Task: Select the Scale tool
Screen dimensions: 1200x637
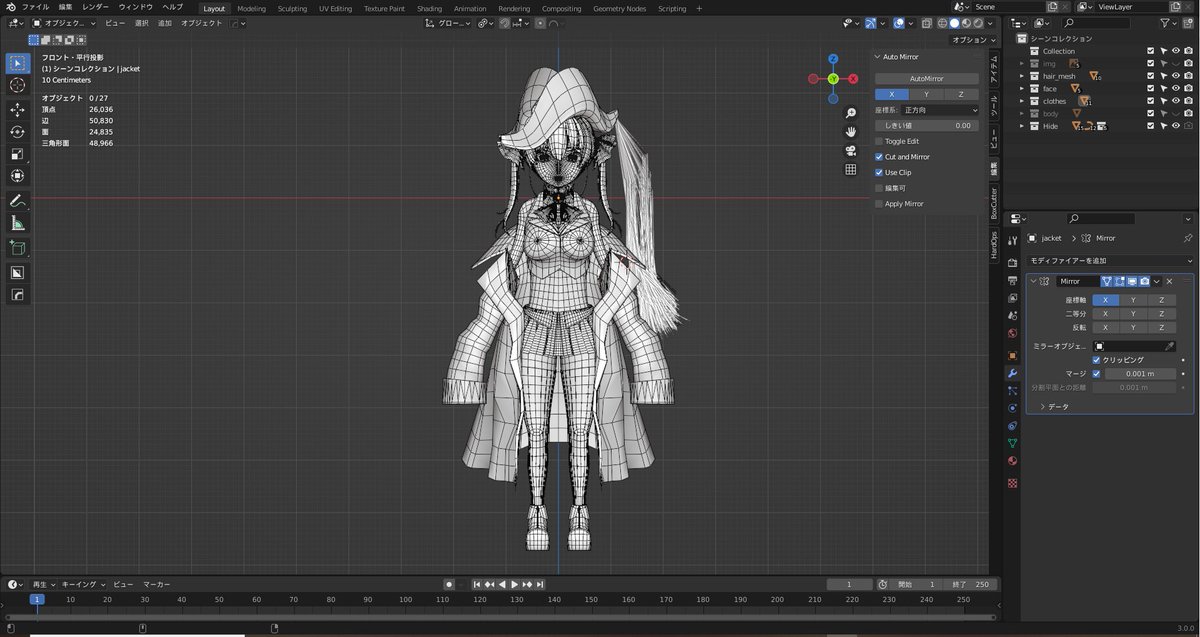Action: (17, 152)
